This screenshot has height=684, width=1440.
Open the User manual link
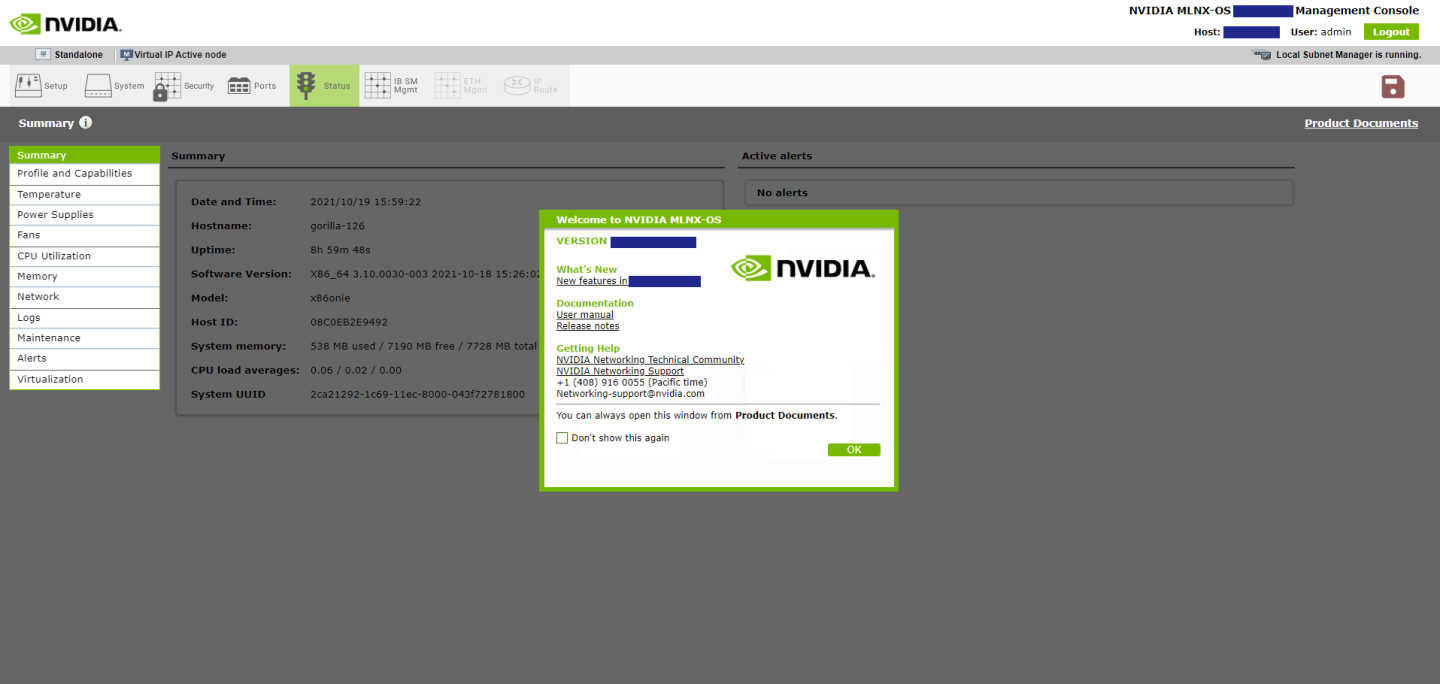[x=585, y=315]
